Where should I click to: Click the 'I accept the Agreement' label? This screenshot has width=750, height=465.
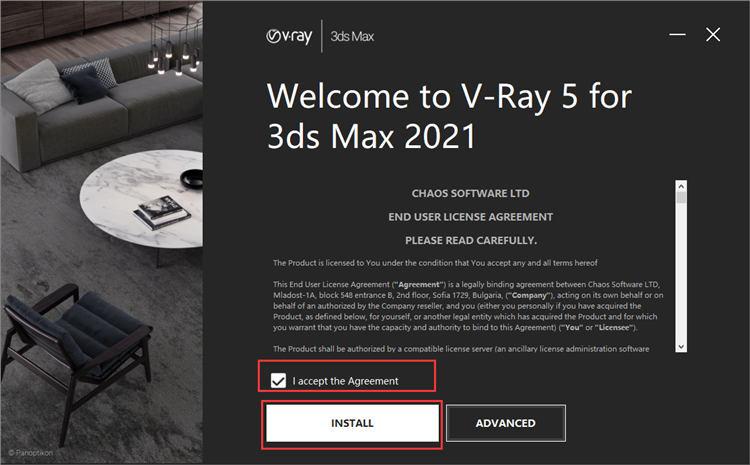click(x=345, y=381)
